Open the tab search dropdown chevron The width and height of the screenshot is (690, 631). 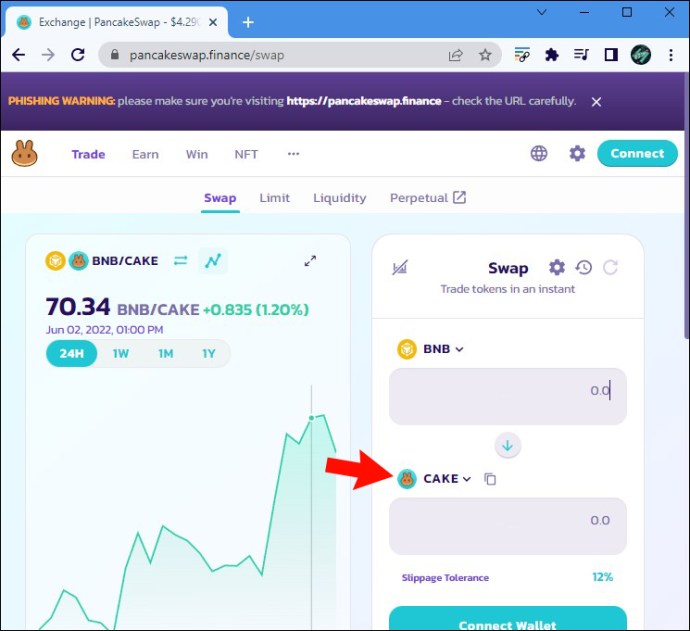click(542, 12)
